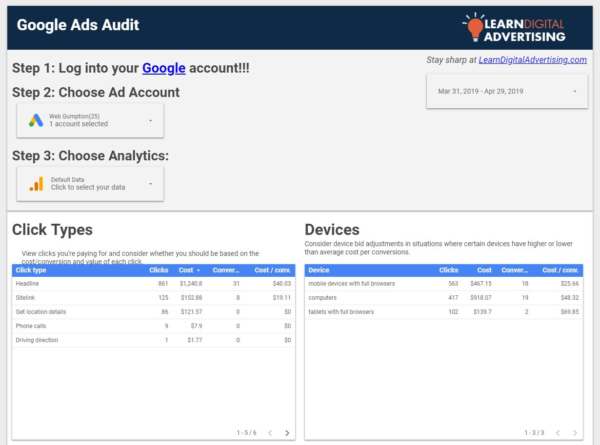Expand the date range dropdown arrow

tap(574, 91)
